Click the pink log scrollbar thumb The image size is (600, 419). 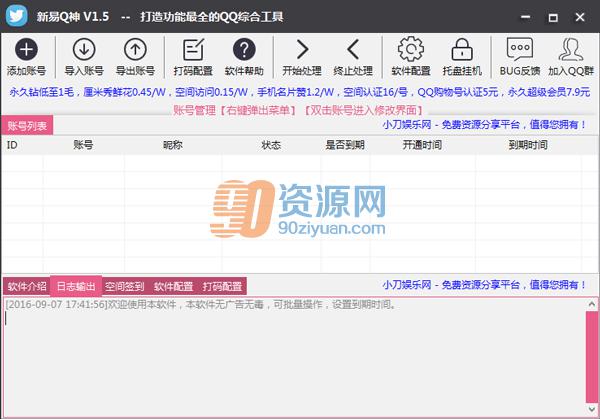point(592,357)
